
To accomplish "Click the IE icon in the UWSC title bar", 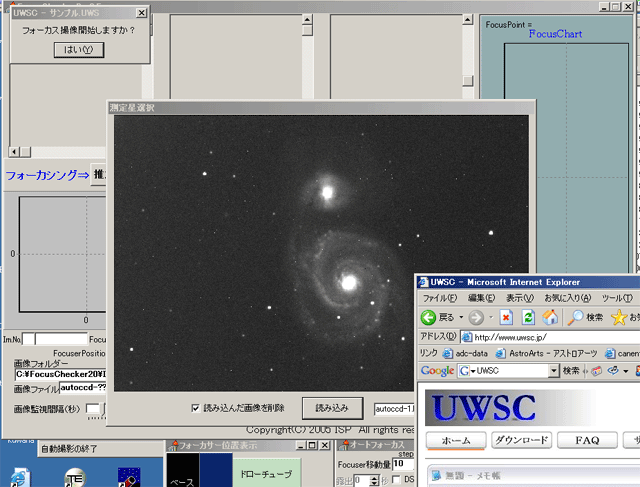I will coord(423,282).
